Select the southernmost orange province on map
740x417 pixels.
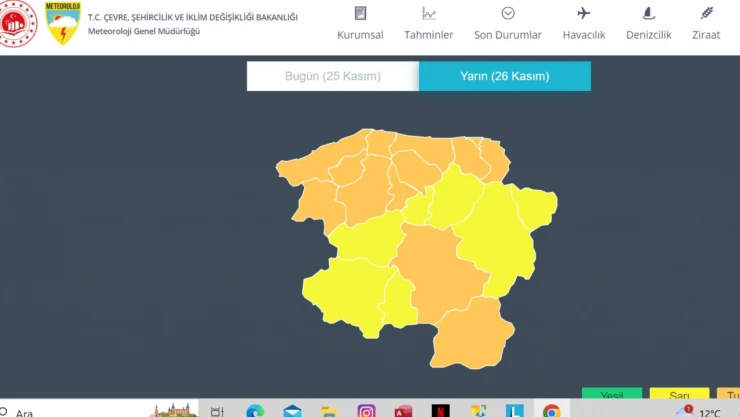(472, 335)
